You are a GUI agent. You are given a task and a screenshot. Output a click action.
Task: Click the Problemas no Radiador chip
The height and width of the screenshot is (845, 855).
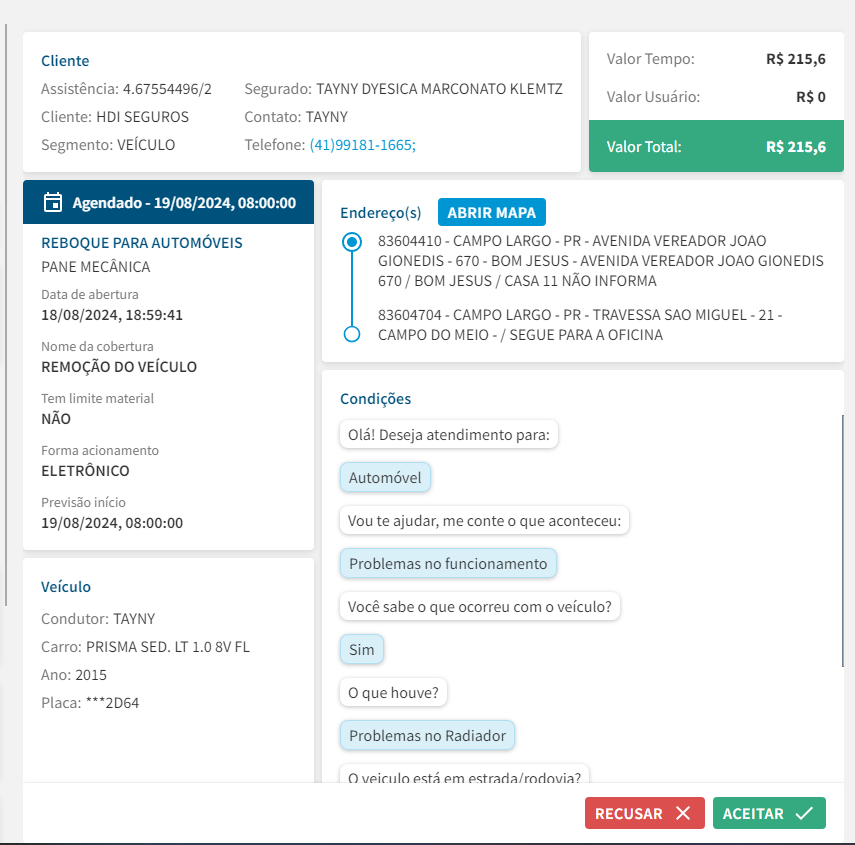pyautogui.click(x=427, y=736)
